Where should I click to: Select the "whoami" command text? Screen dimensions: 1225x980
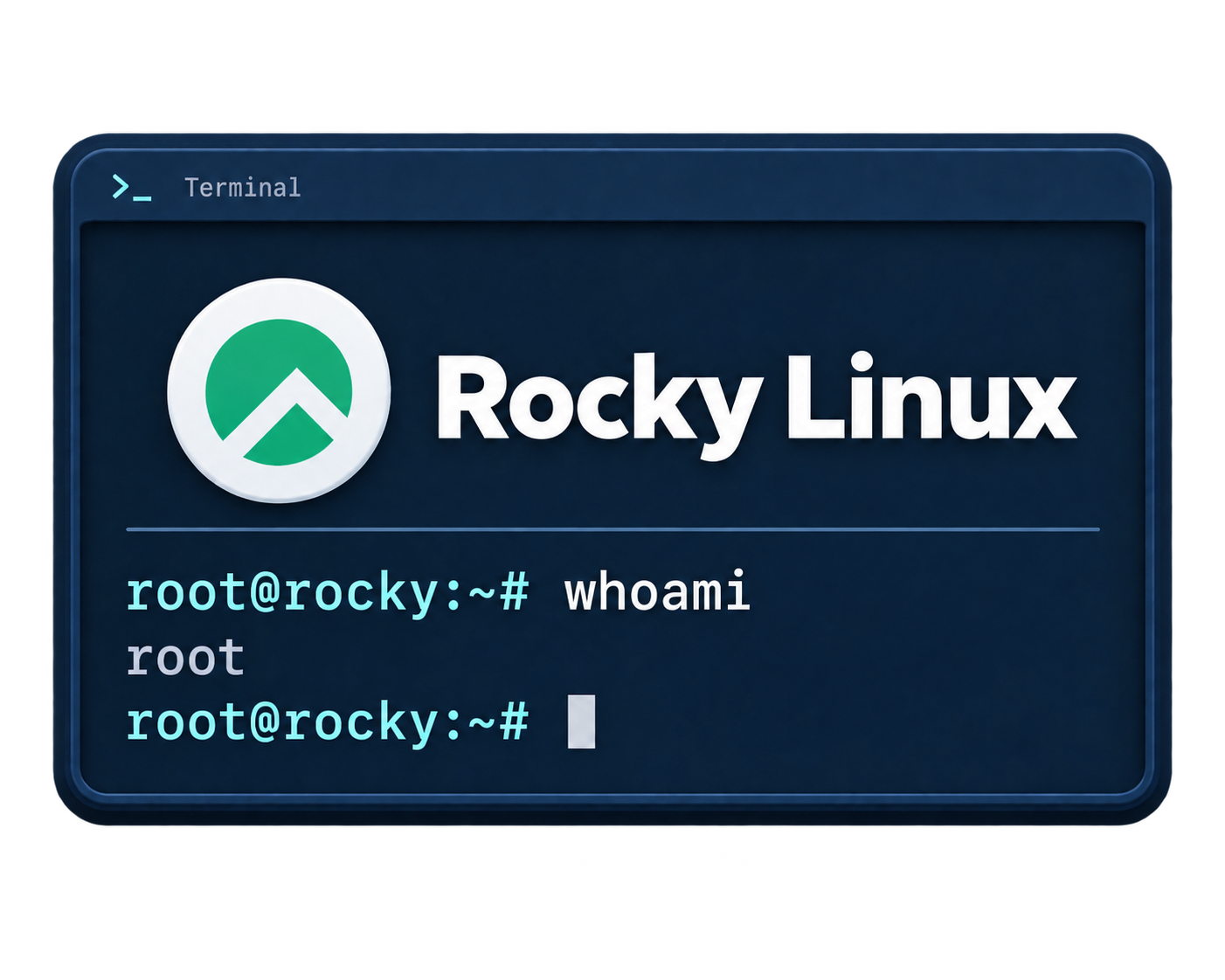(x=657, y=592)
